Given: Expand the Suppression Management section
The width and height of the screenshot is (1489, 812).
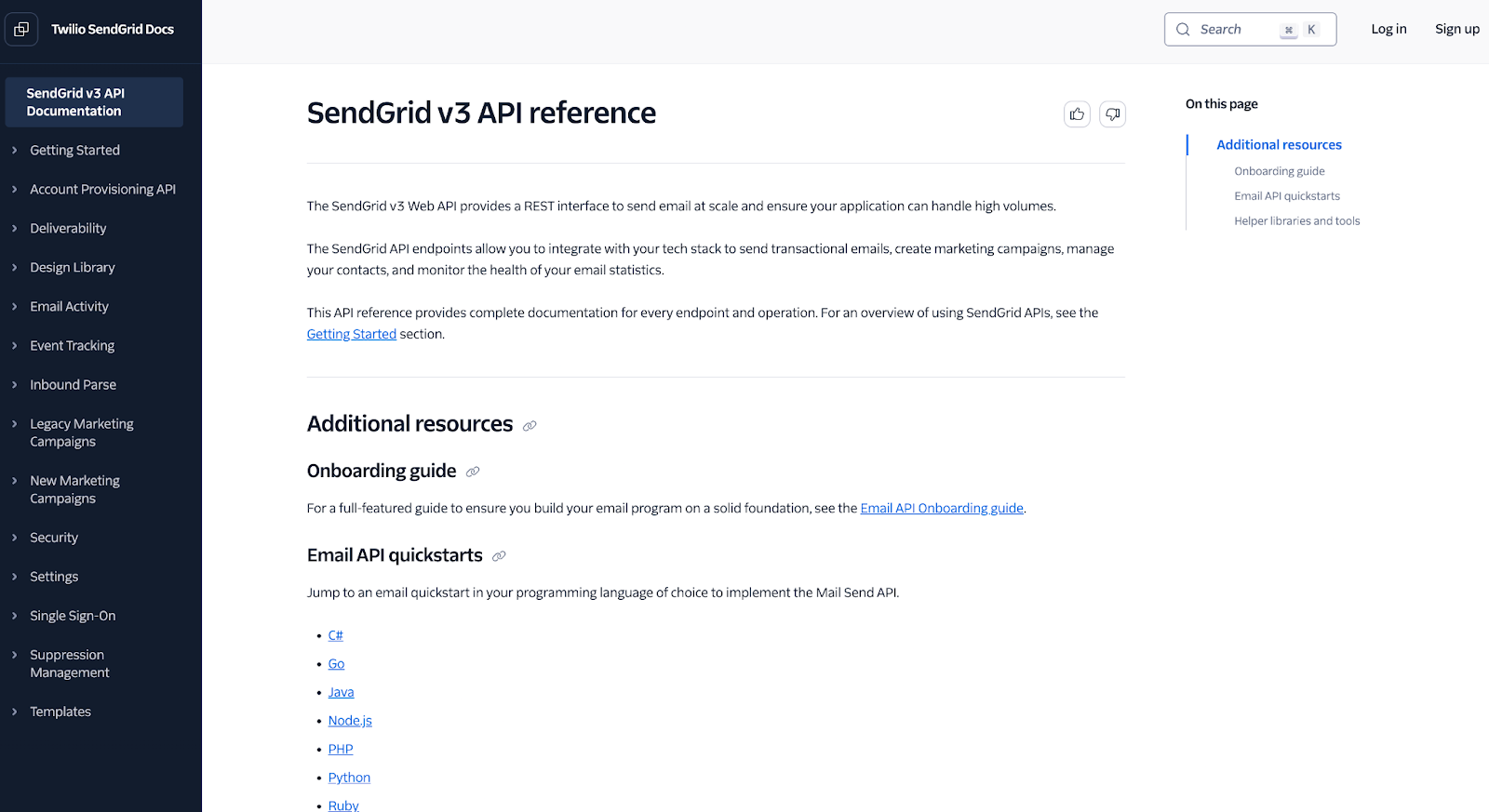Looking at the screenshot, I should (15, 655).
